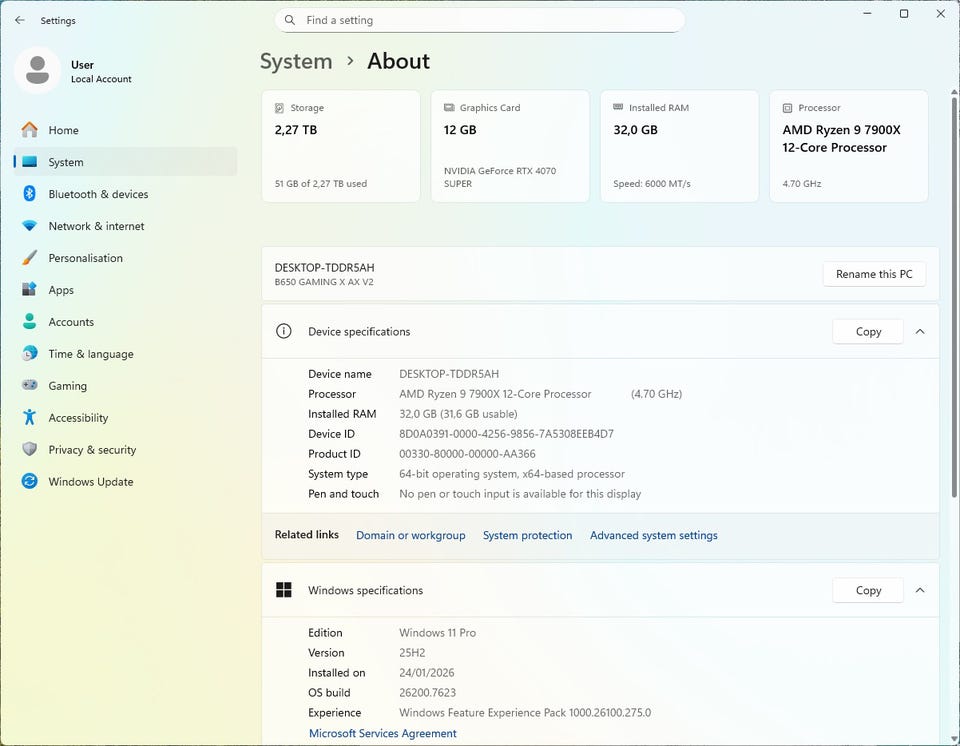Image resolution: width=960 pixels, height=746 pixels.
Task: Select the Network & internet wifi icon
Action: (x=30, y=226)
